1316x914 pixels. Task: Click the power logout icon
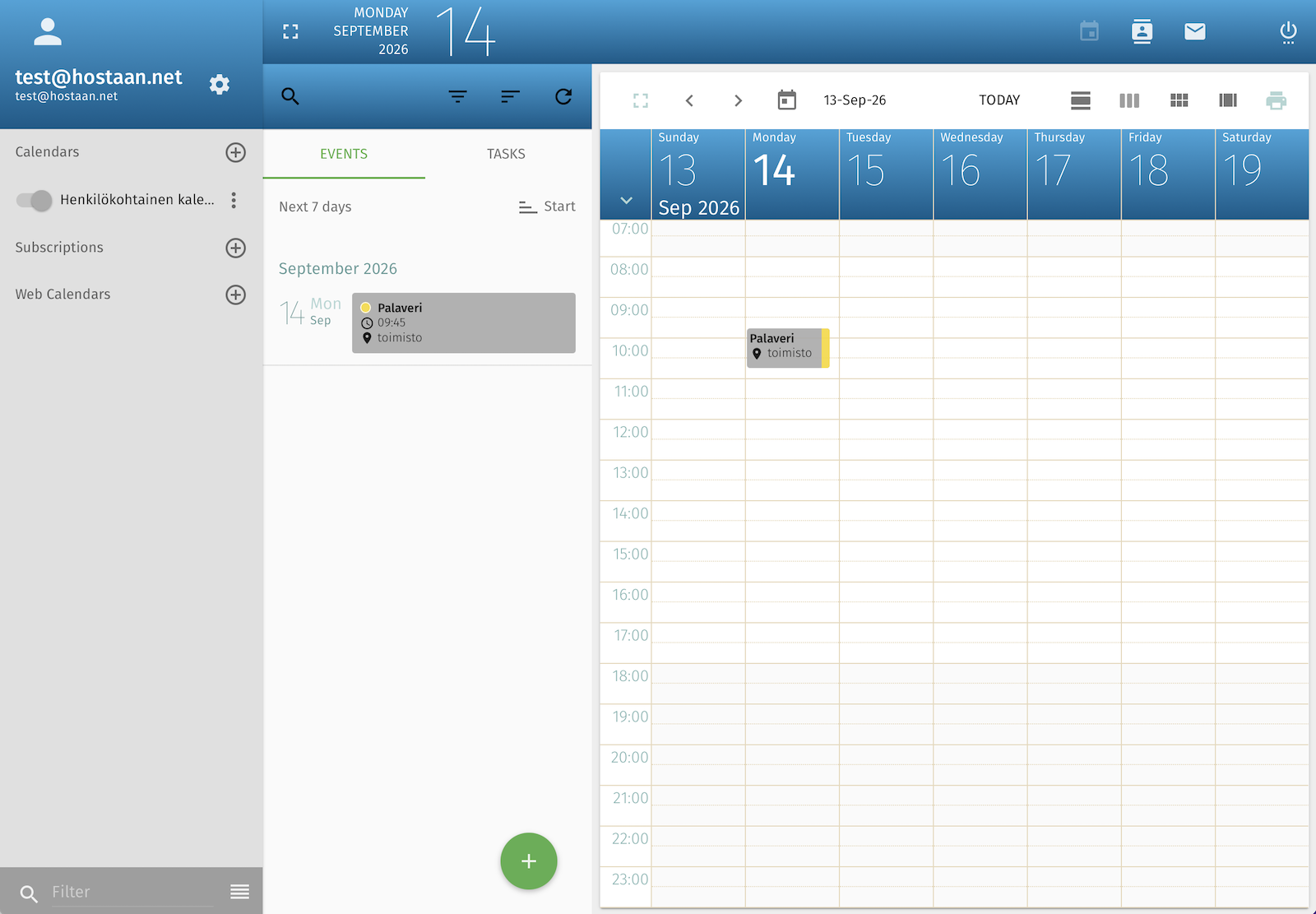(1288, 32)
